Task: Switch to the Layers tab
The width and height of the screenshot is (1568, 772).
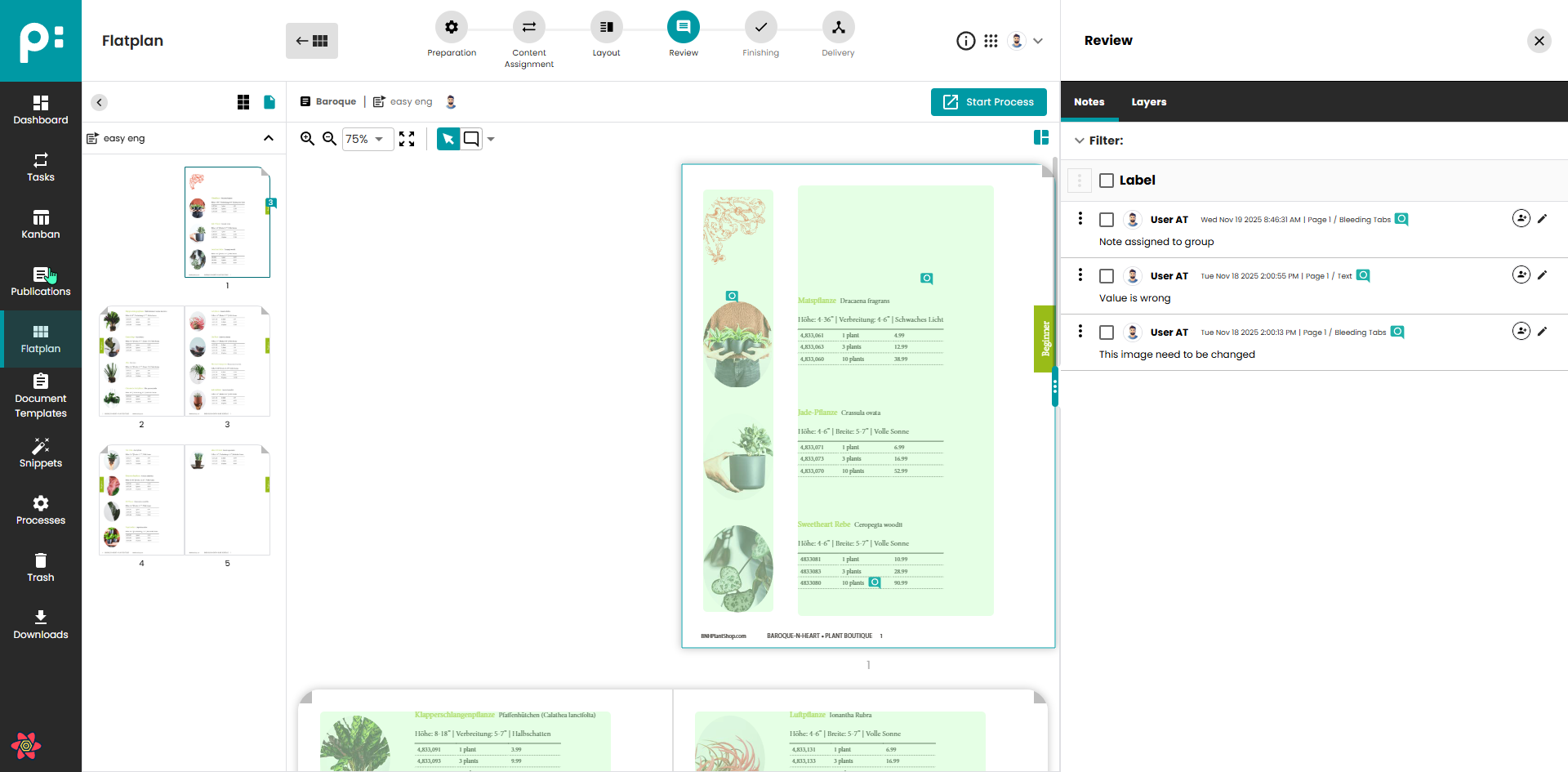Action: tap(1148, 102)
